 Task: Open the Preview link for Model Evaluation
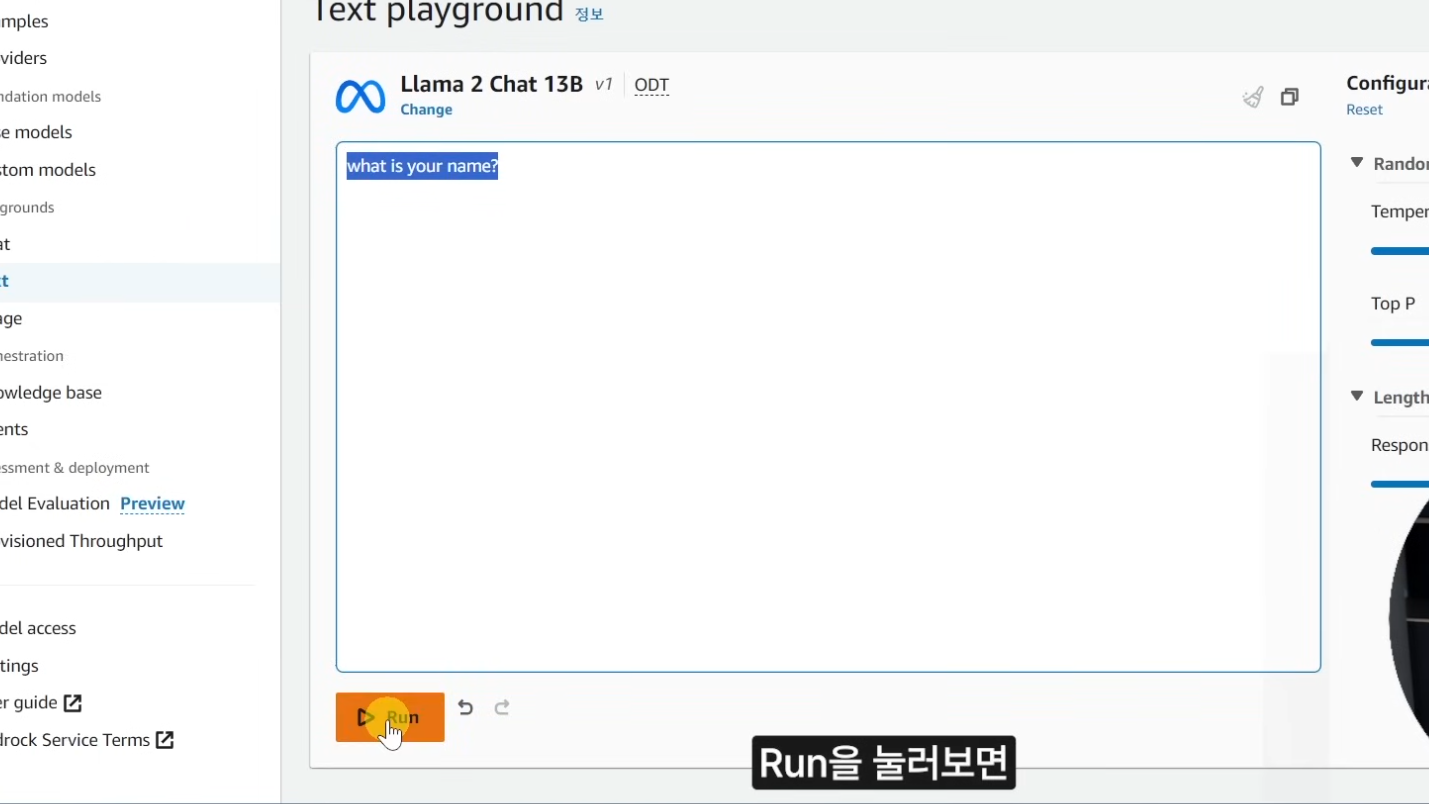(152, 503)
